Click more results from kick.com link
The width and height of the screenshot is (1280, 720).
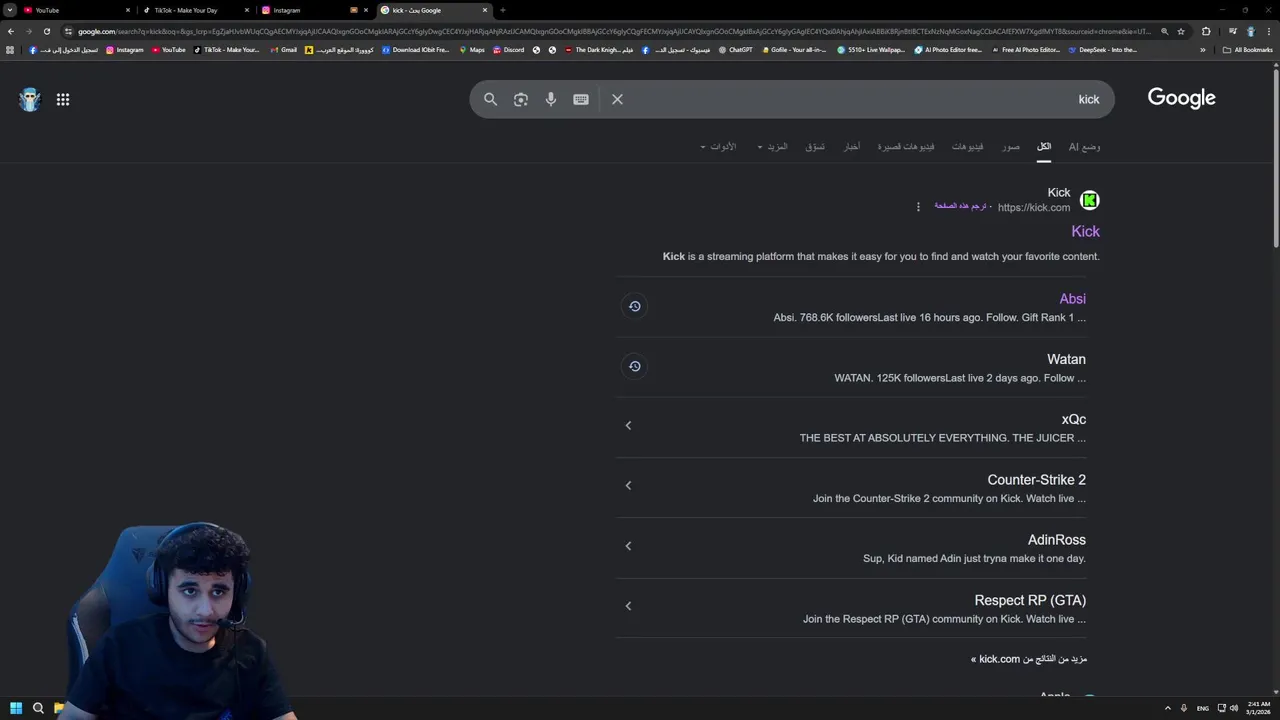point(1029,659)
